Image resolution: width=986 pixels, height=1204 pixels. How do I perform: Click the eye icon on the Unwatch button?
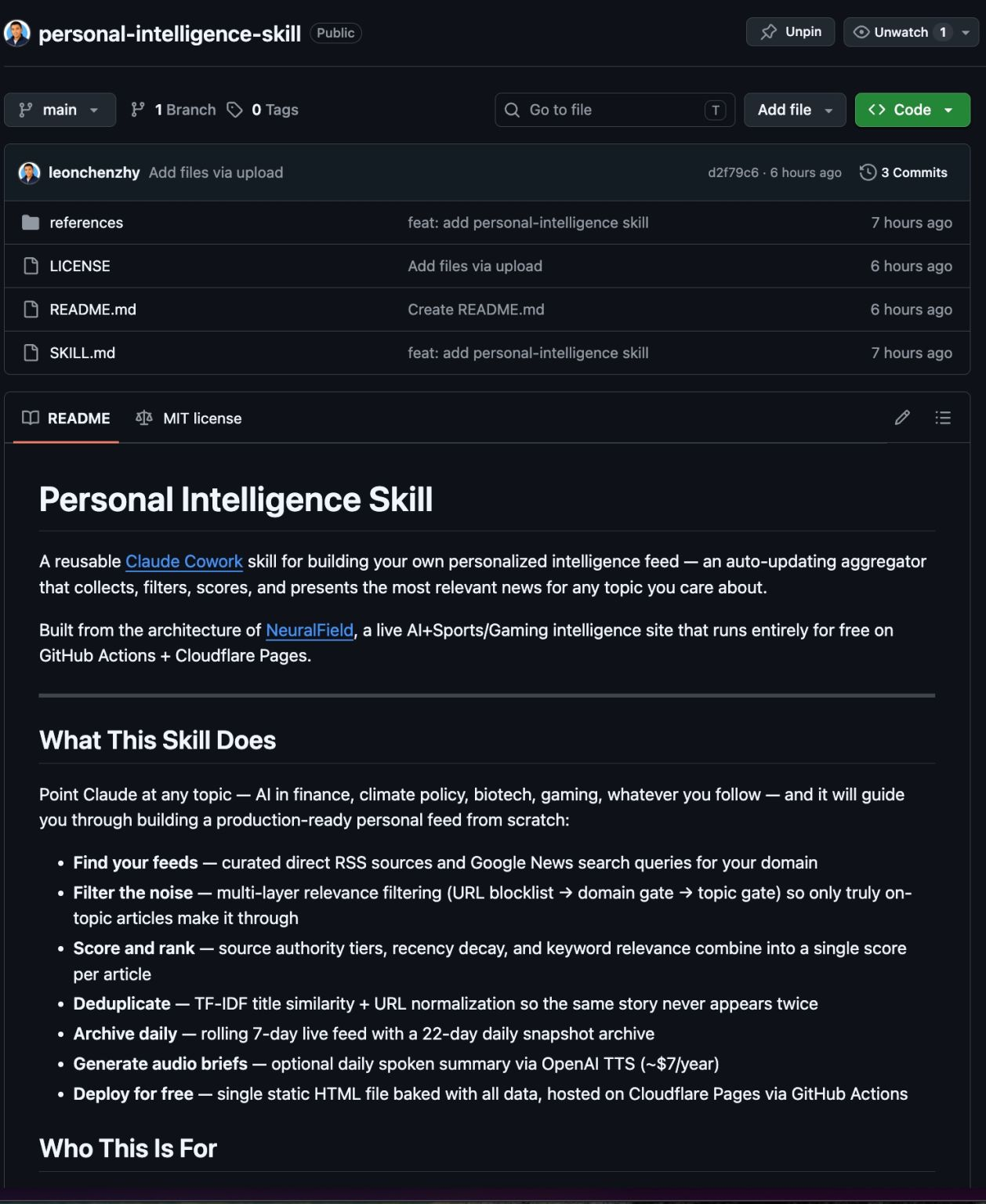[861, 32]
